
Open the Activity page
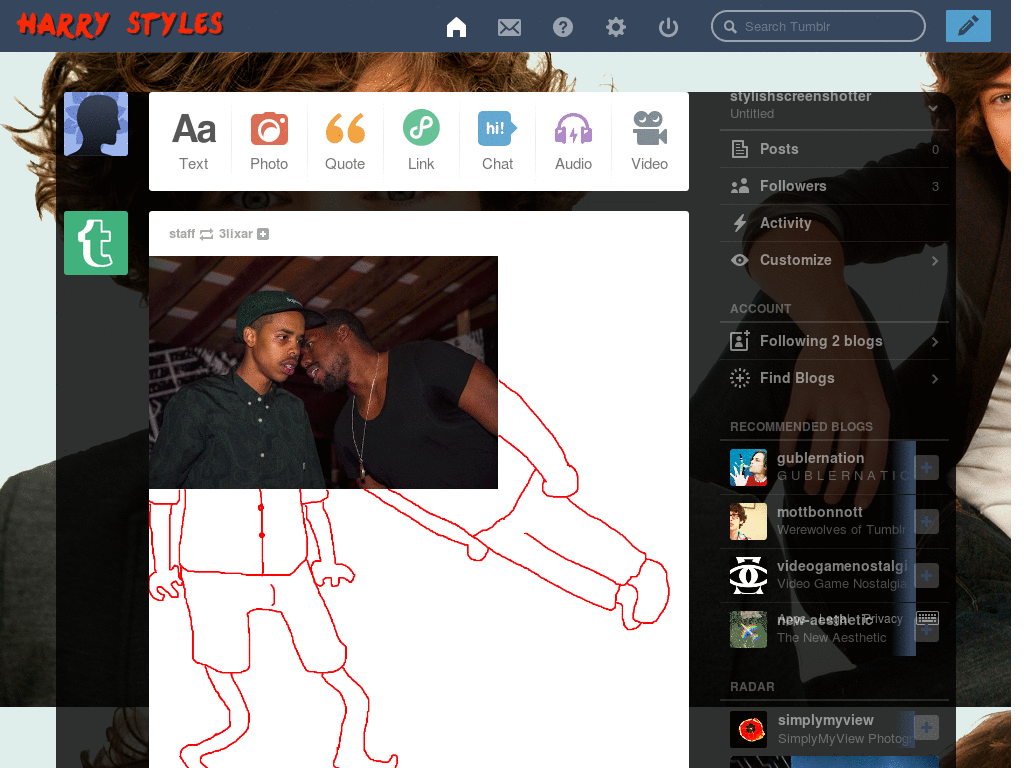(x=834, y=223)
